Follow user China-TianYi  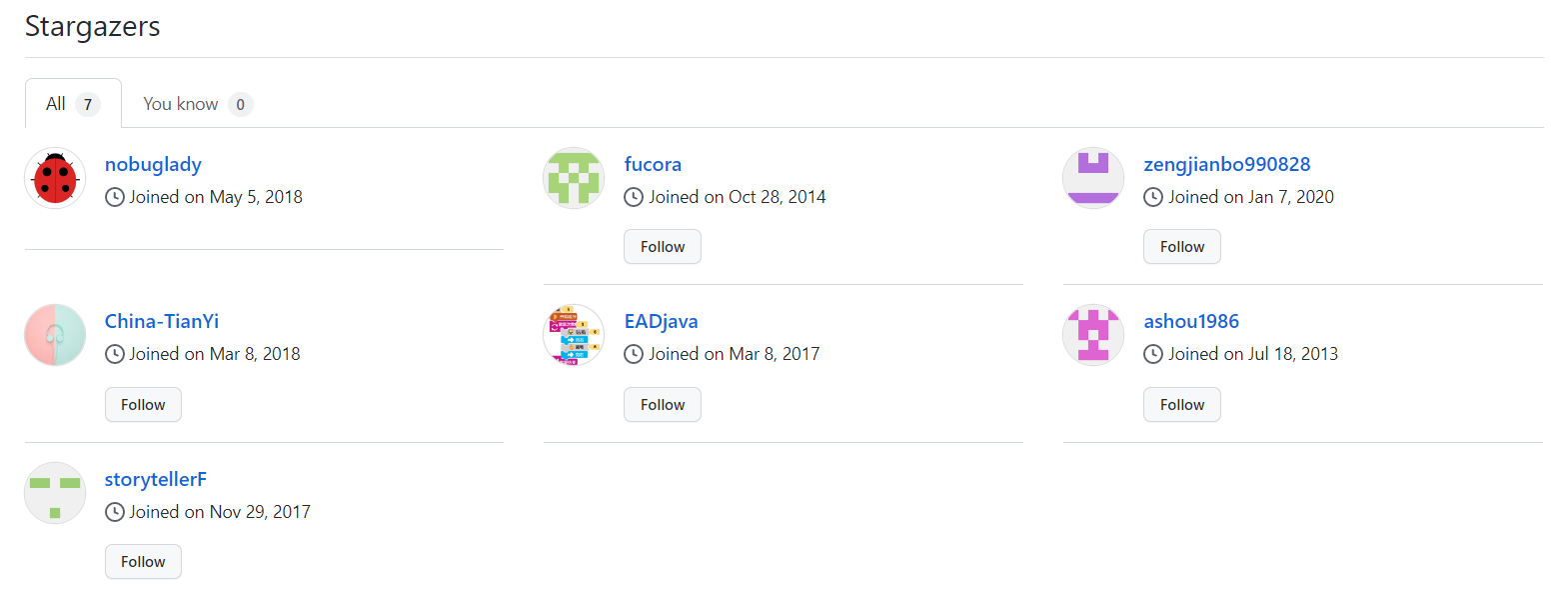point(143,405)
